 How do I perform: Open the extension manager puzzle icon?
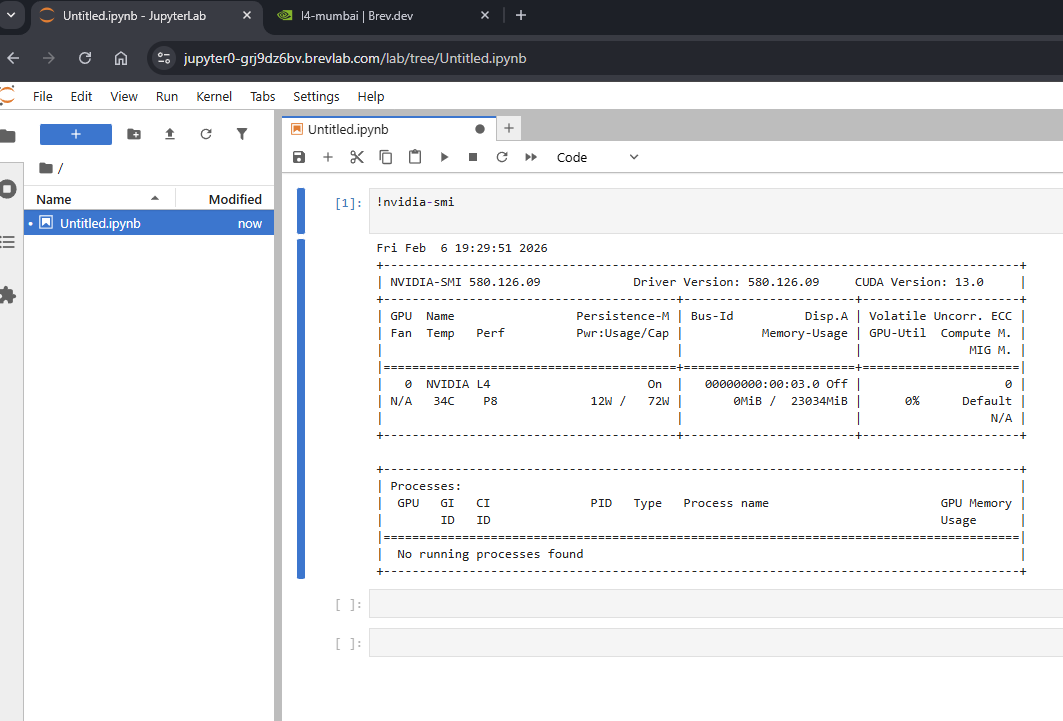(8, 295)
